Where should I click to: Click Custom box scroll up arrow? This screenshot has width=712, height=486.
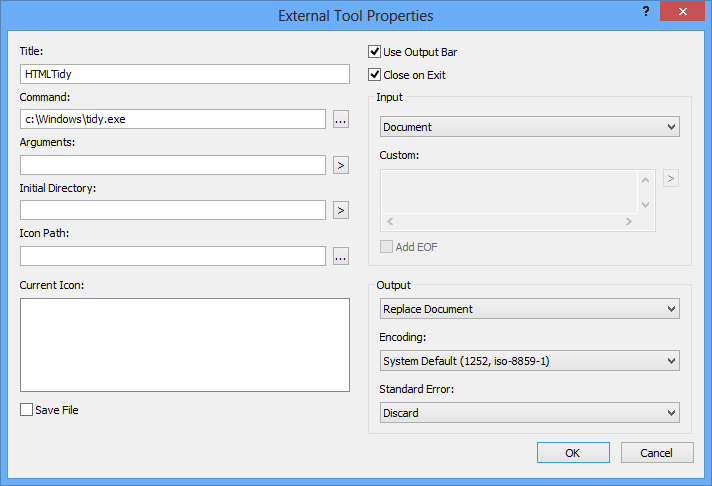click(x=645, y=180)
